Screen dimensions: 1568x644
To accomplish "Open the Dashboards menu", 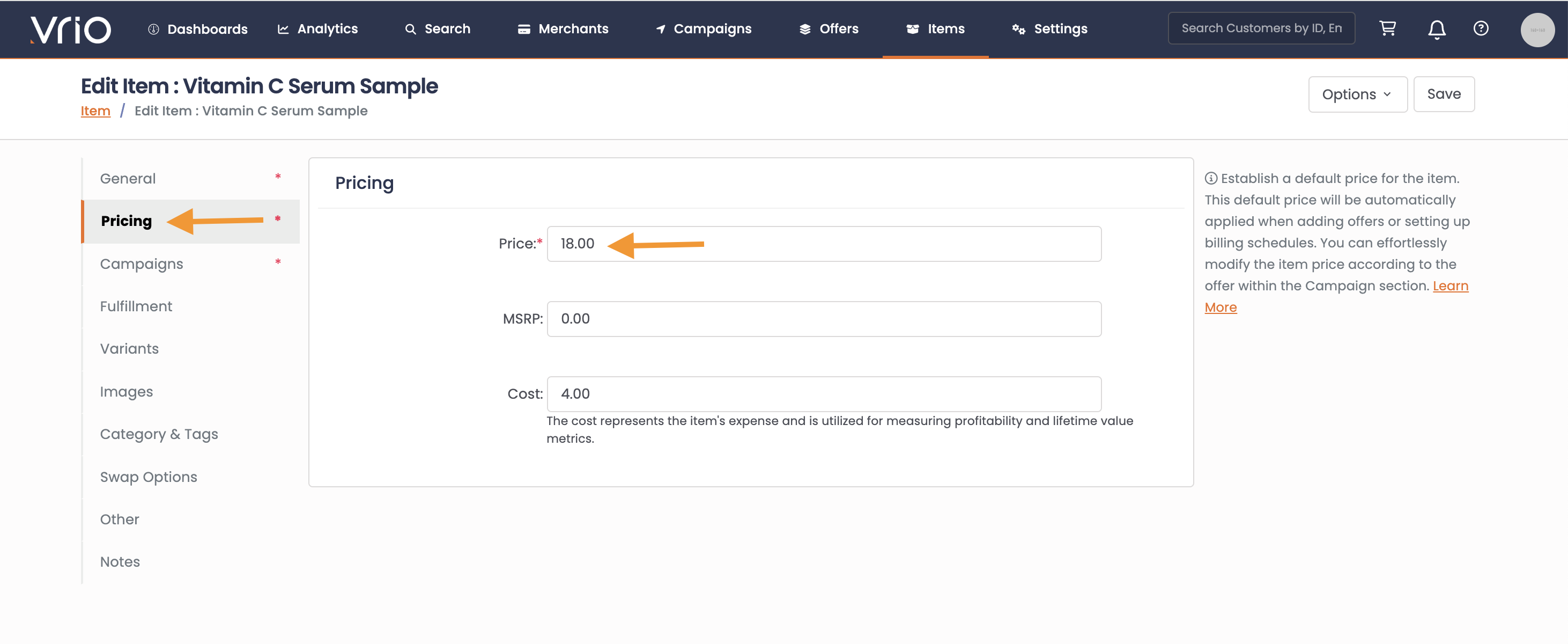I will [x=198, y=29].
